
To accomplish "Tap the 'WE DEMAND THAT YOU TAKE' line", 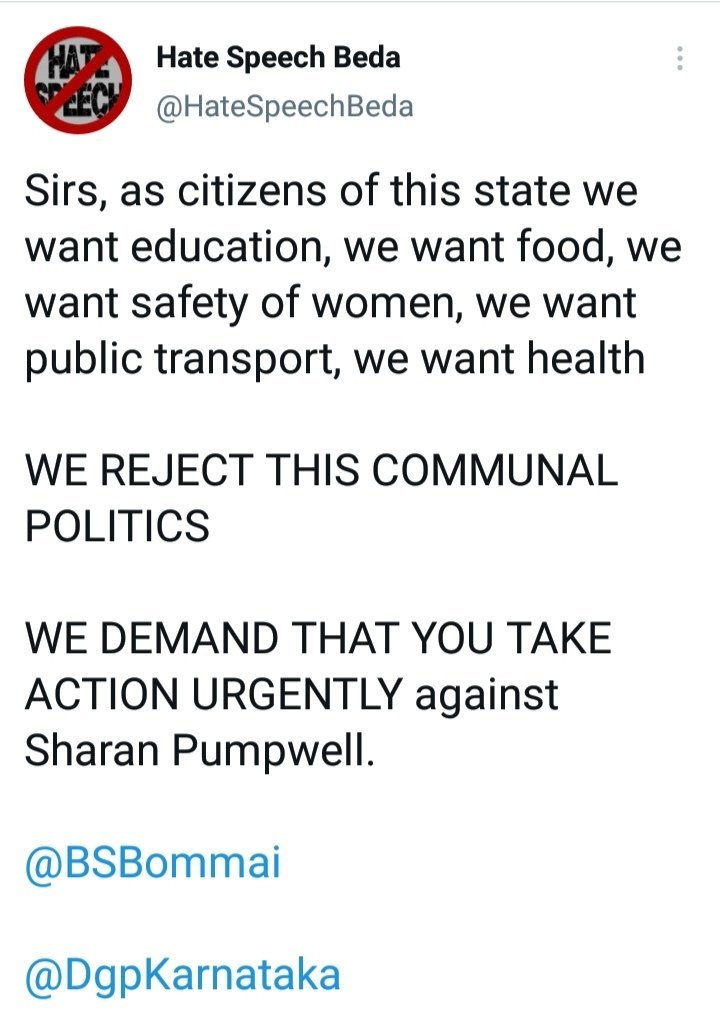I will tap(317, 638).
